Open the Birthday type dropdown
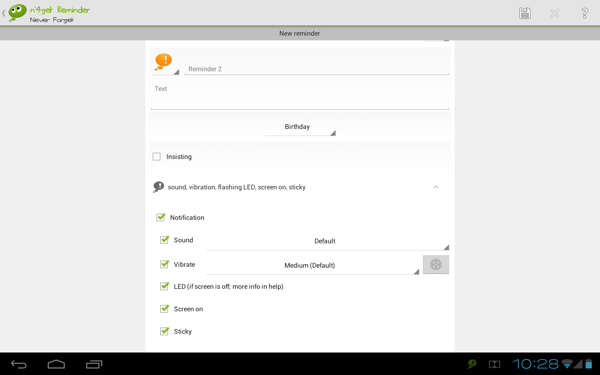600x375 pixels. 300,128
